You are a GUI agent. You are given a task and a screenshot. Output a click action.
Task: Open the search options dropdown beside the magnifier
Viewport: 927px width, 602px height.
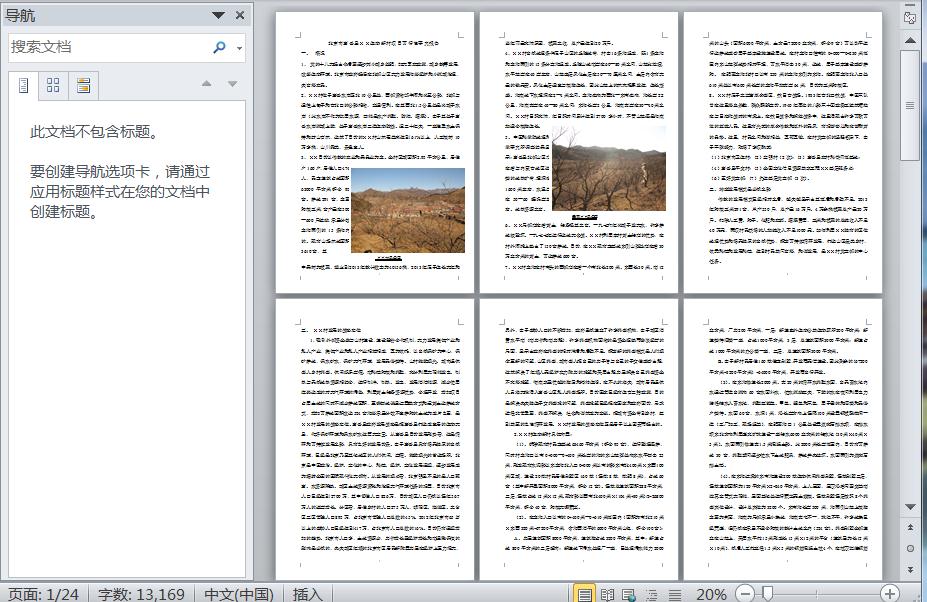[238, 47]
